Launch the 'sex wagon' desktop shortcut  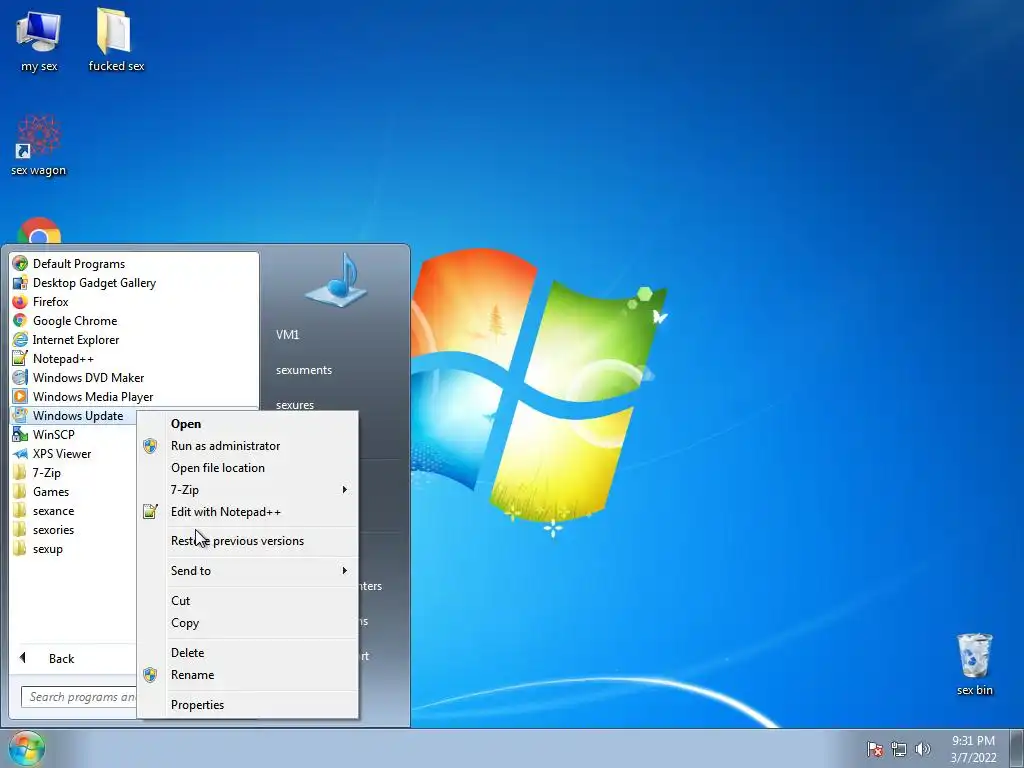(x=39, y=145)
